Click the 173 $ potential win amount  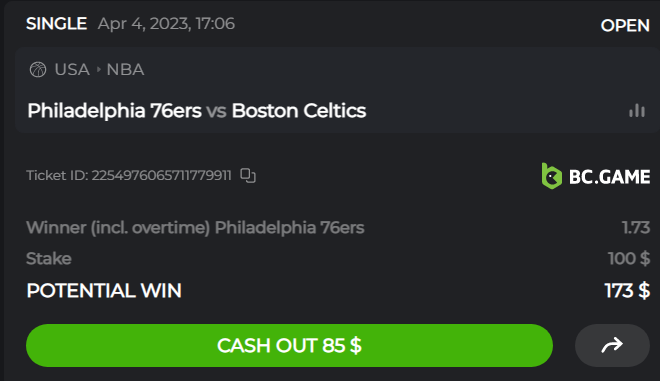627,291
